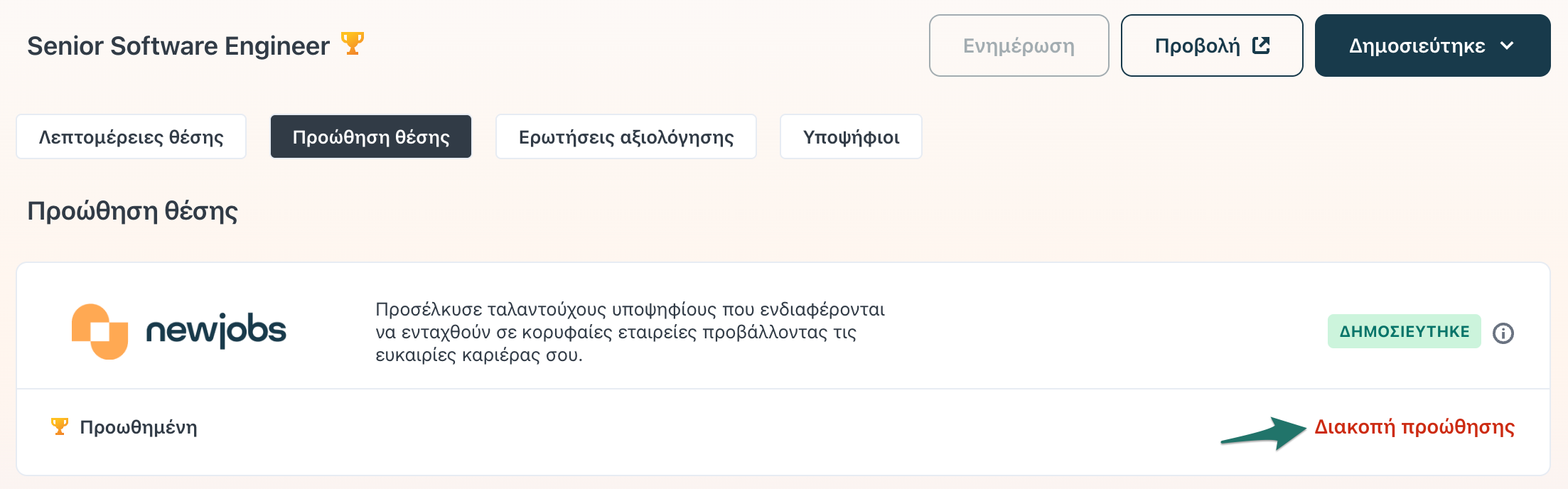Open the Ερωτήσεις αξιολόγησης tab
1568x489 pixels.
[x=626, y=136]
